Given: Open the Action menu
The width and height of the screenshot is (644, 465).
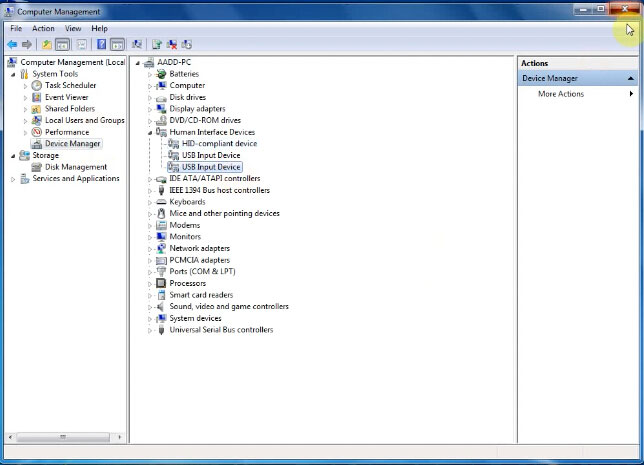Looking at the screenshot, I should [43, 28].
